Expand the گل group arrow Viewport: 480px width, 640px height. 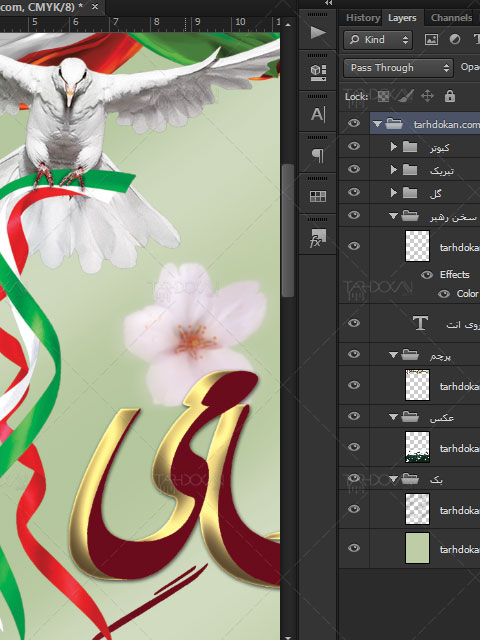(x=393, y=192)
